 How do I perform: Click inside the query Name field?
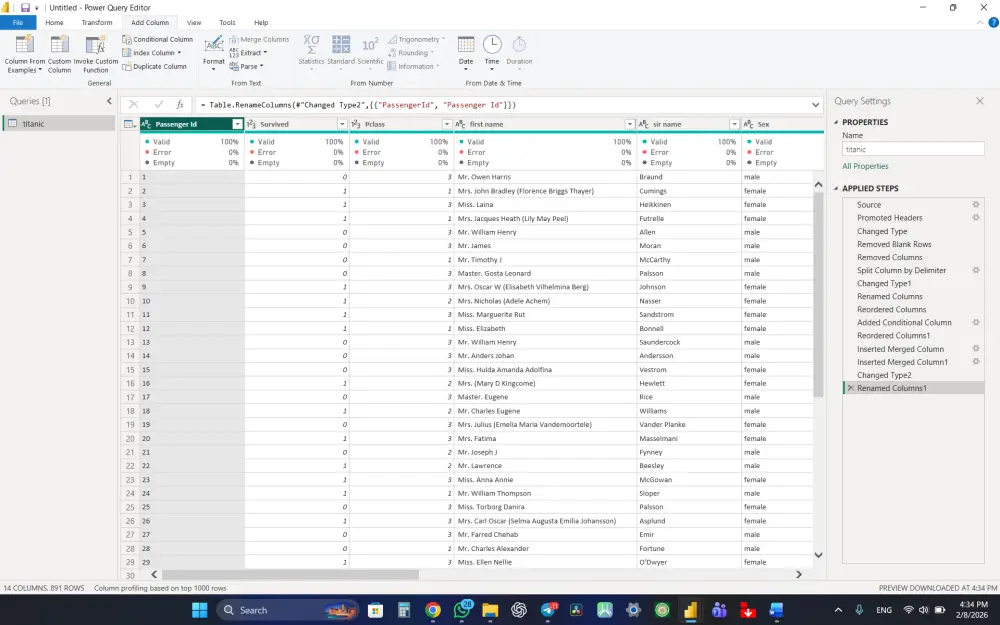coord(912,148)
